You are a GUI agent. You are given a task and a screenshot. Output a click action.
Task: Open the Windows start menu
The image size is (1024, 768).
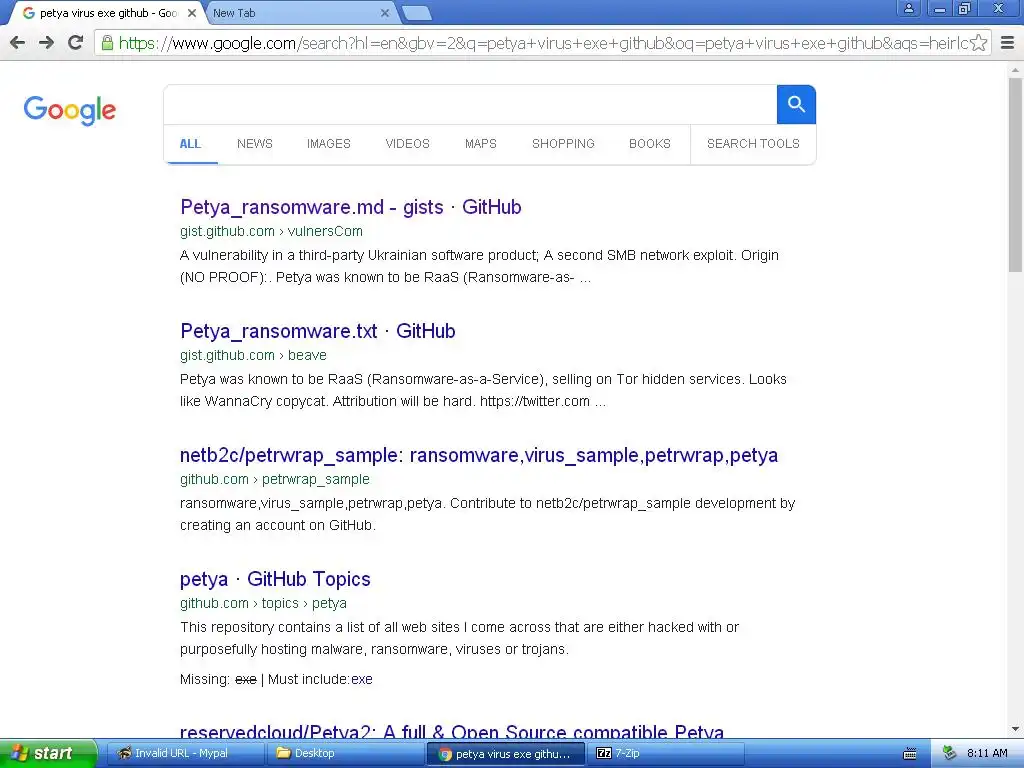click(48, 754)
